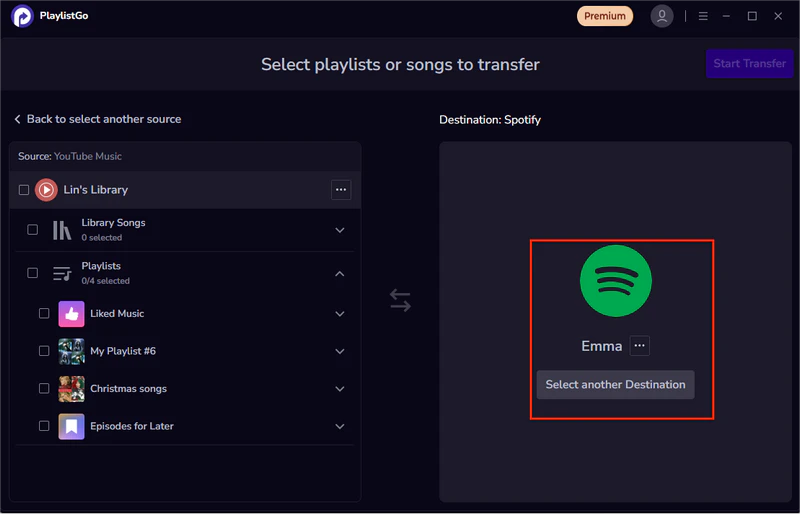800x514 pixels.
Task: Select all Playlists via its checkbox
Action: pyautogui.click(x=33, y=273)
